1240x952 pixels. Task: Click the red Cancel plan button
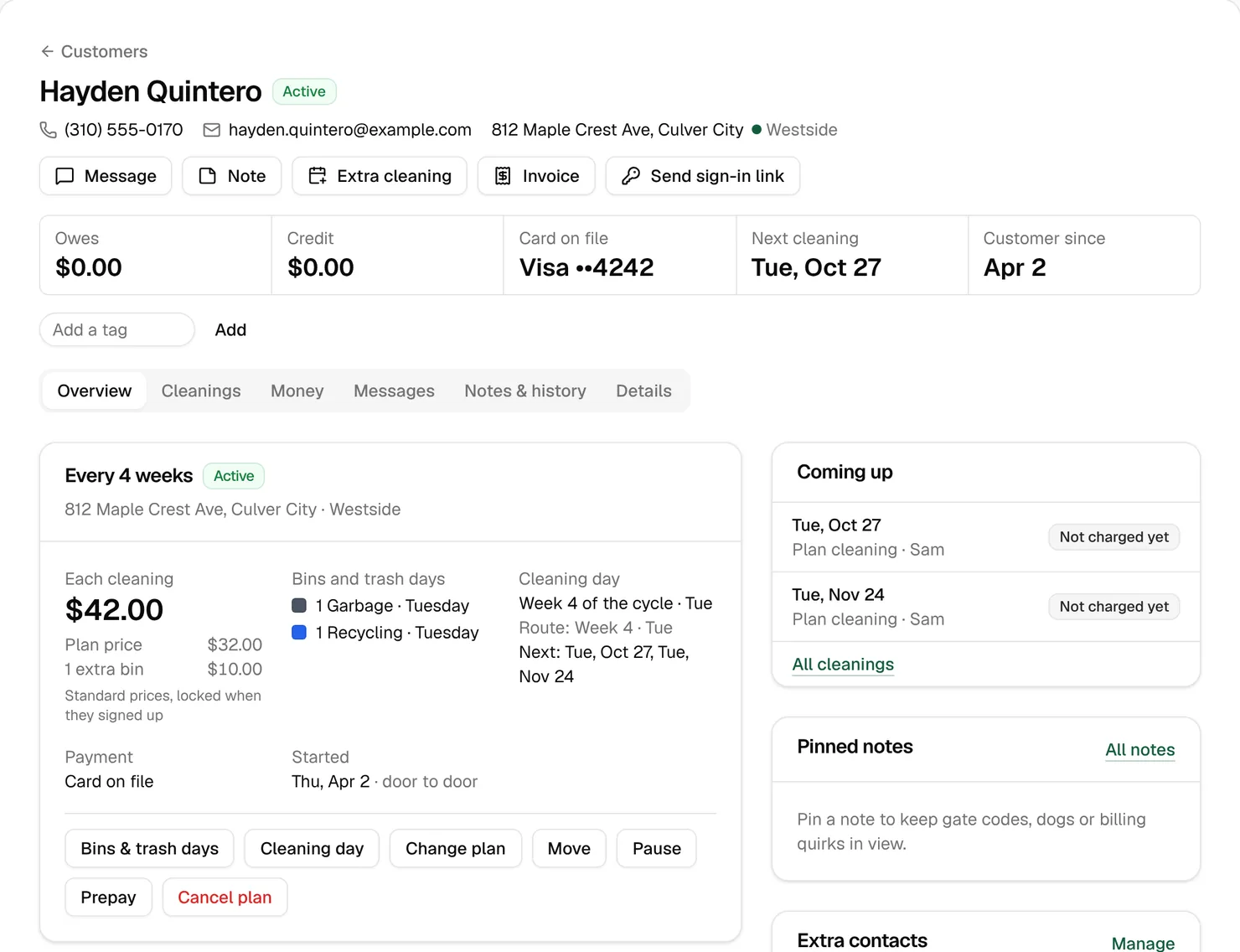(225, 898)
